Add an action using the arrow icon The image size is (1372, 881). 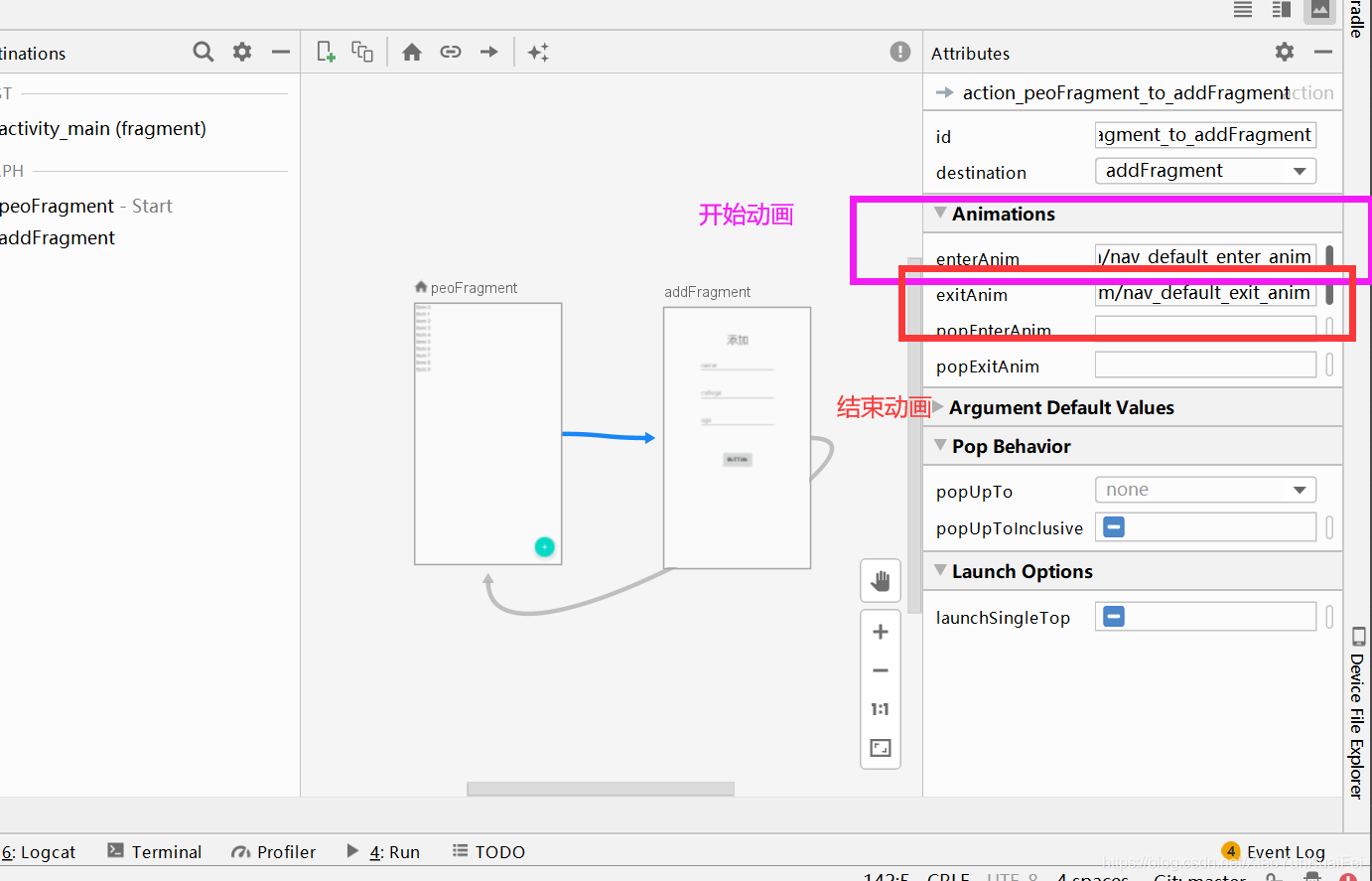pos(489,52)
